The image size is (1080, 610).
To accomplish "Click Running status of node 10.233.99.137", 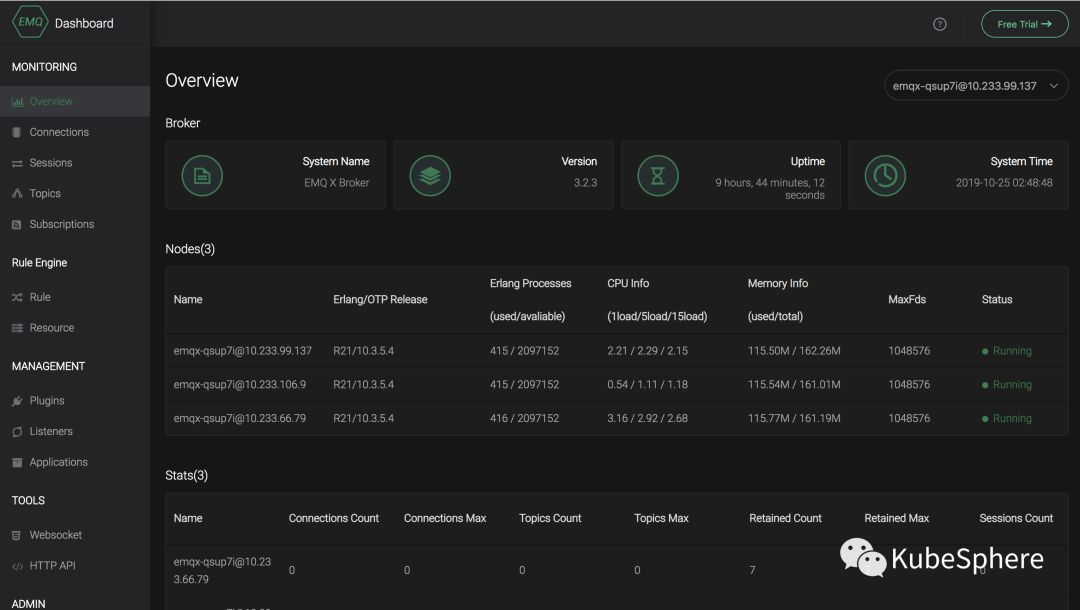I will click(1007, 351).
